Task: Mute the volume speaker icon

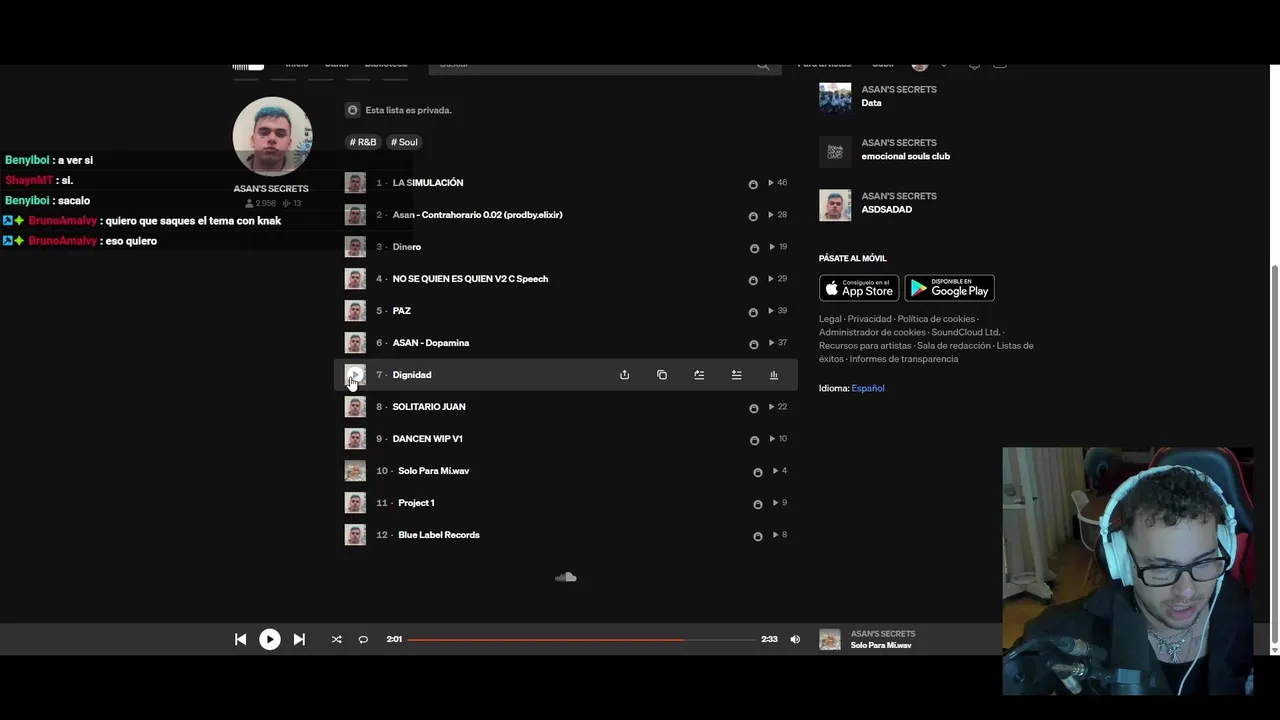Action: pyautogui.click(x=795, y=639)
